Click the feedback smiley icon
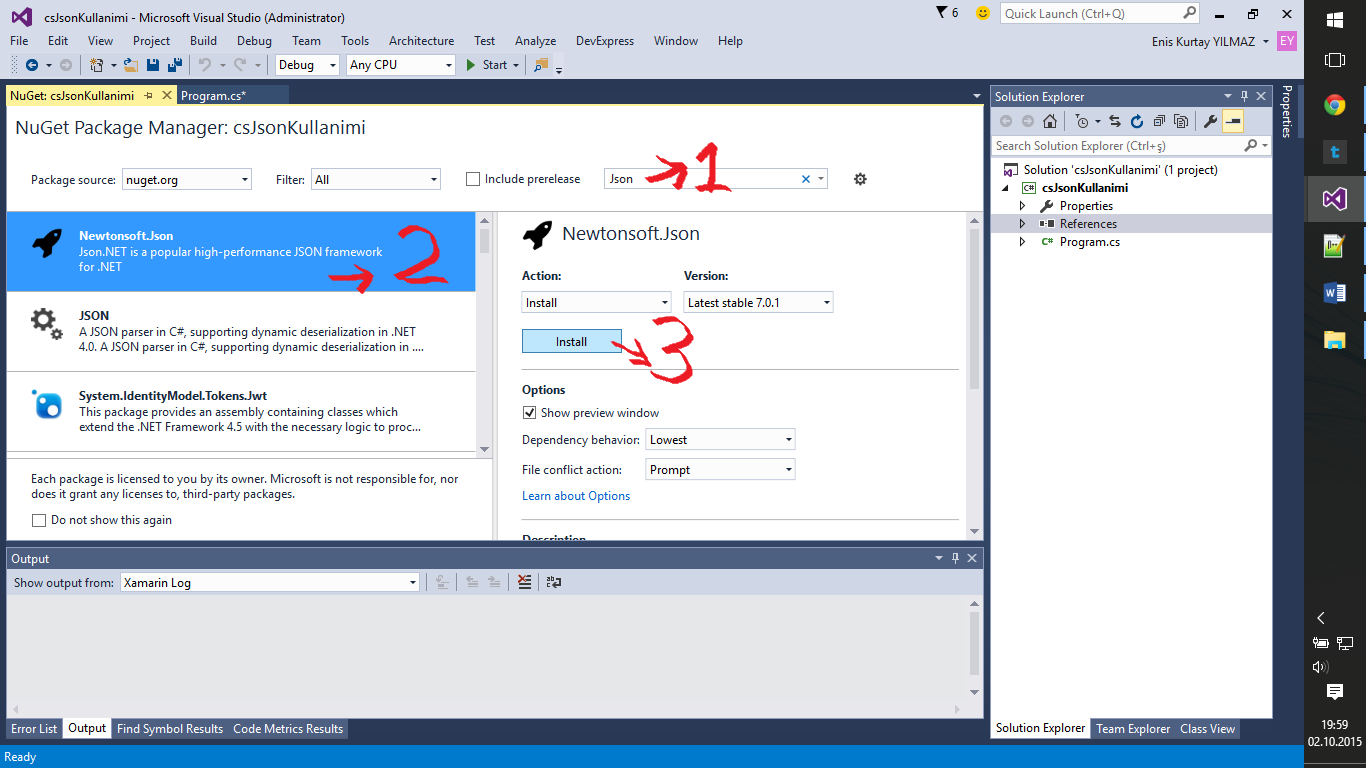The height and width of the screenshot is (768, 1366). (983, 13)
